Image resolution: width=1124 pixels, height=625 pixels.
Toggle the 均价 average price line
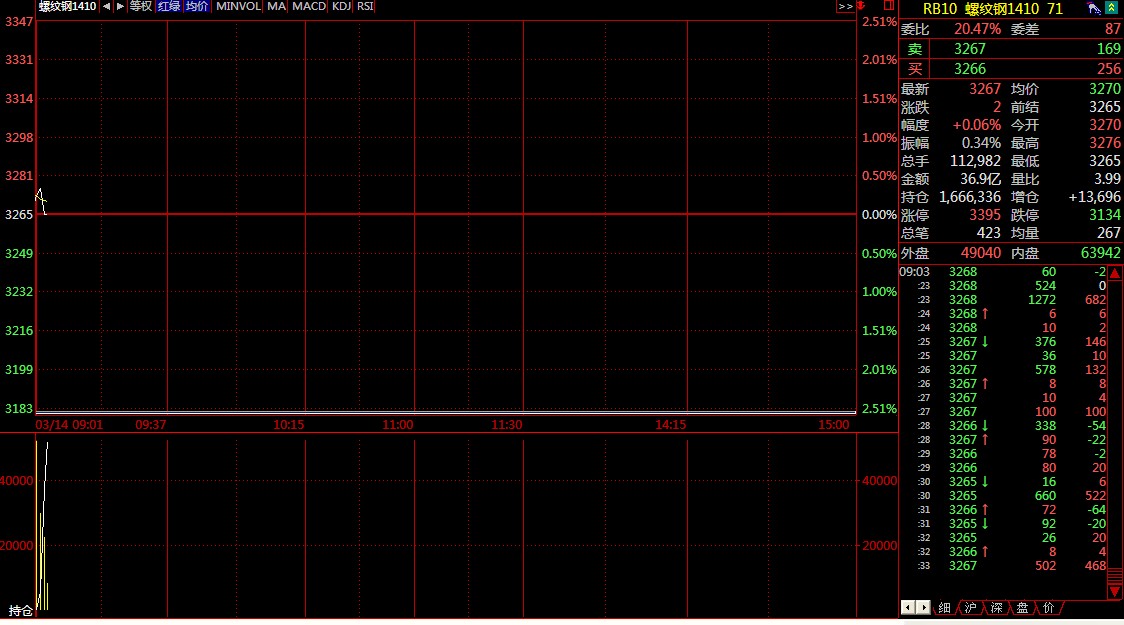(x=197, y=6)
